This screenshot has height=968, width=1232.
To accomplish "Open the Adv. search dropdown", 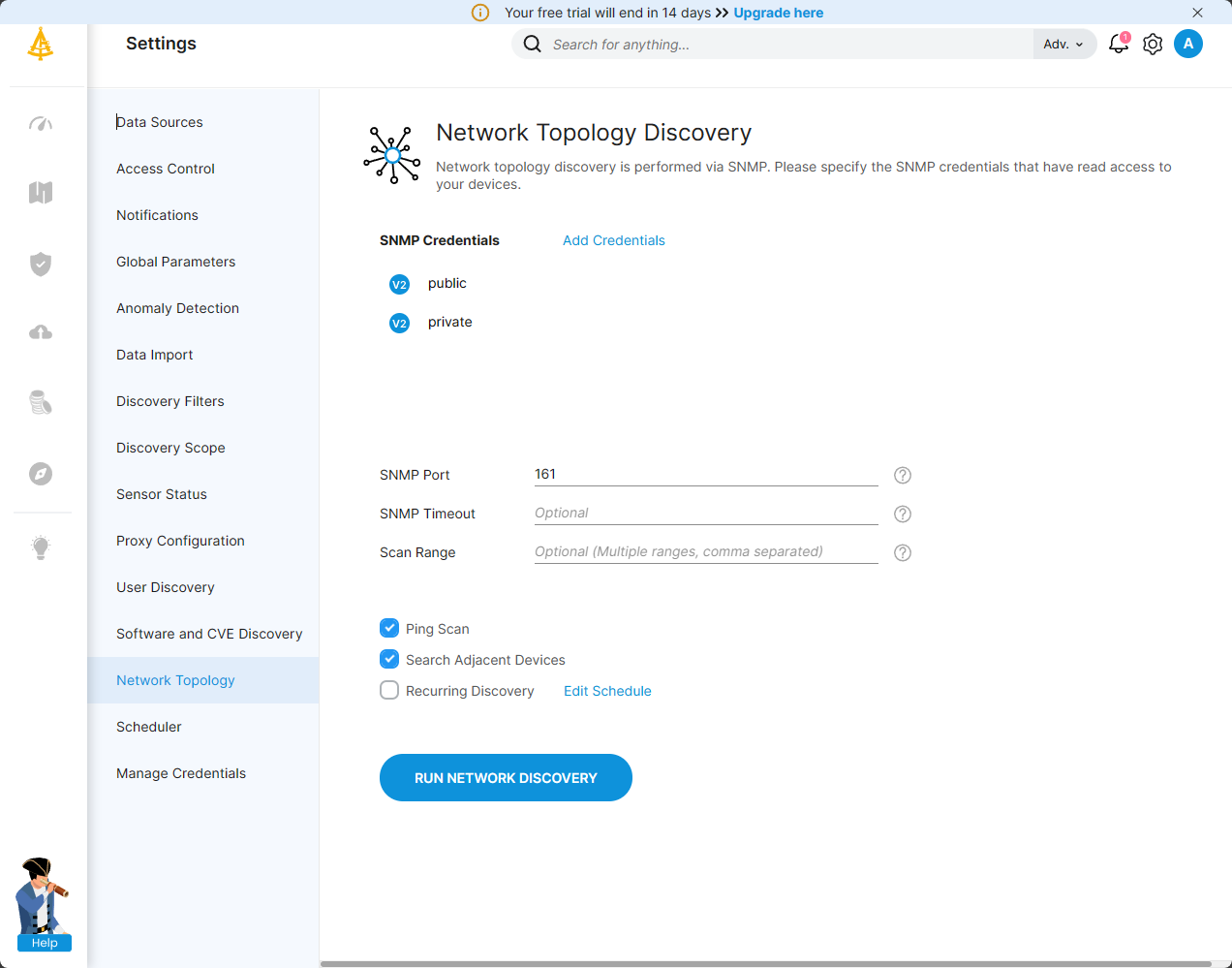I will coord(1063,44).
